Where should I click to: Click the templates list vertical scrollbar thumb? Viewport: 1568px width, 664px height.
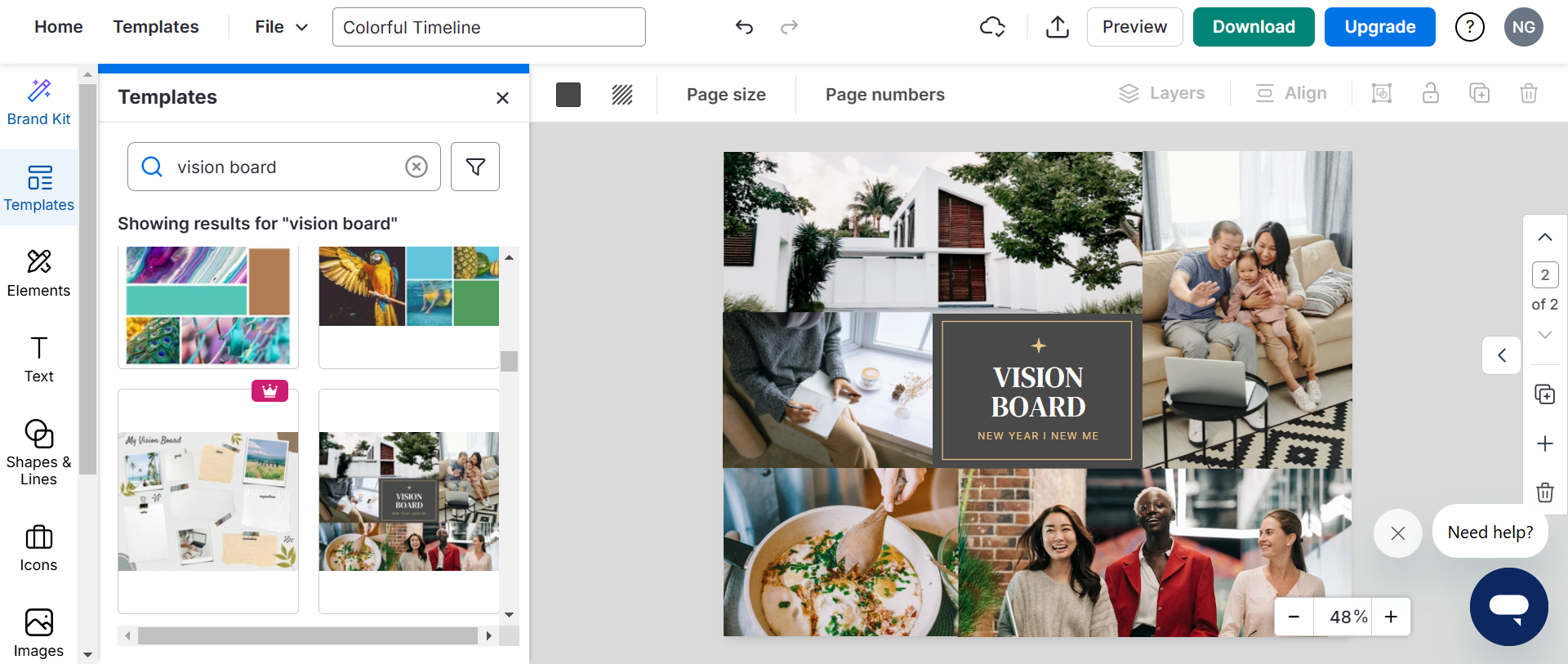tap(510, 360)
